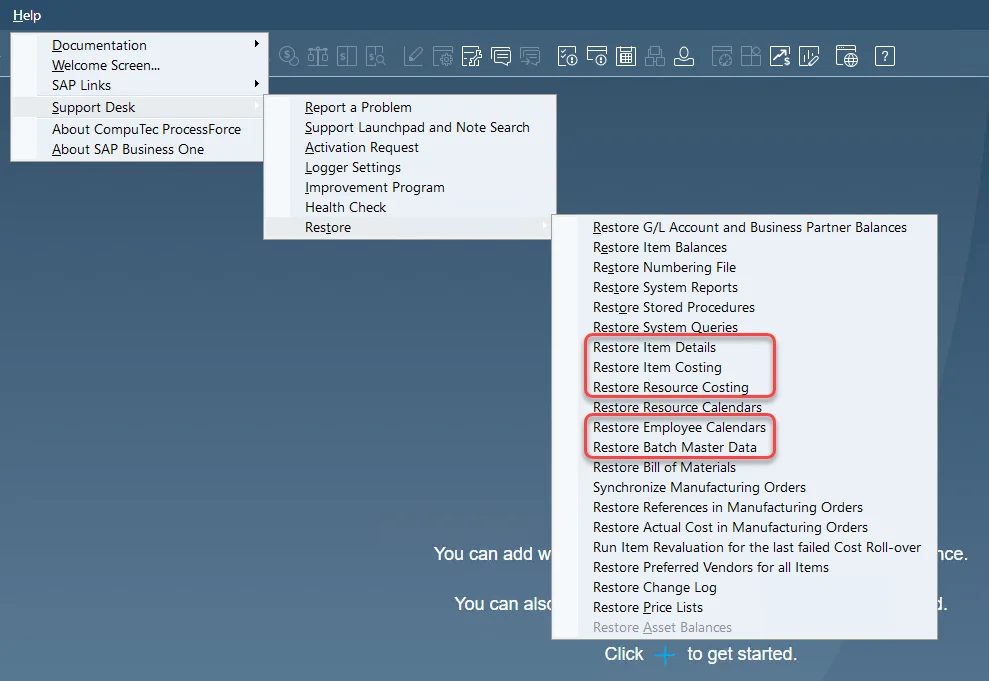Click the globe web browser toolbar icon
This screenshot has height=681, width=989.
(846, 56)
